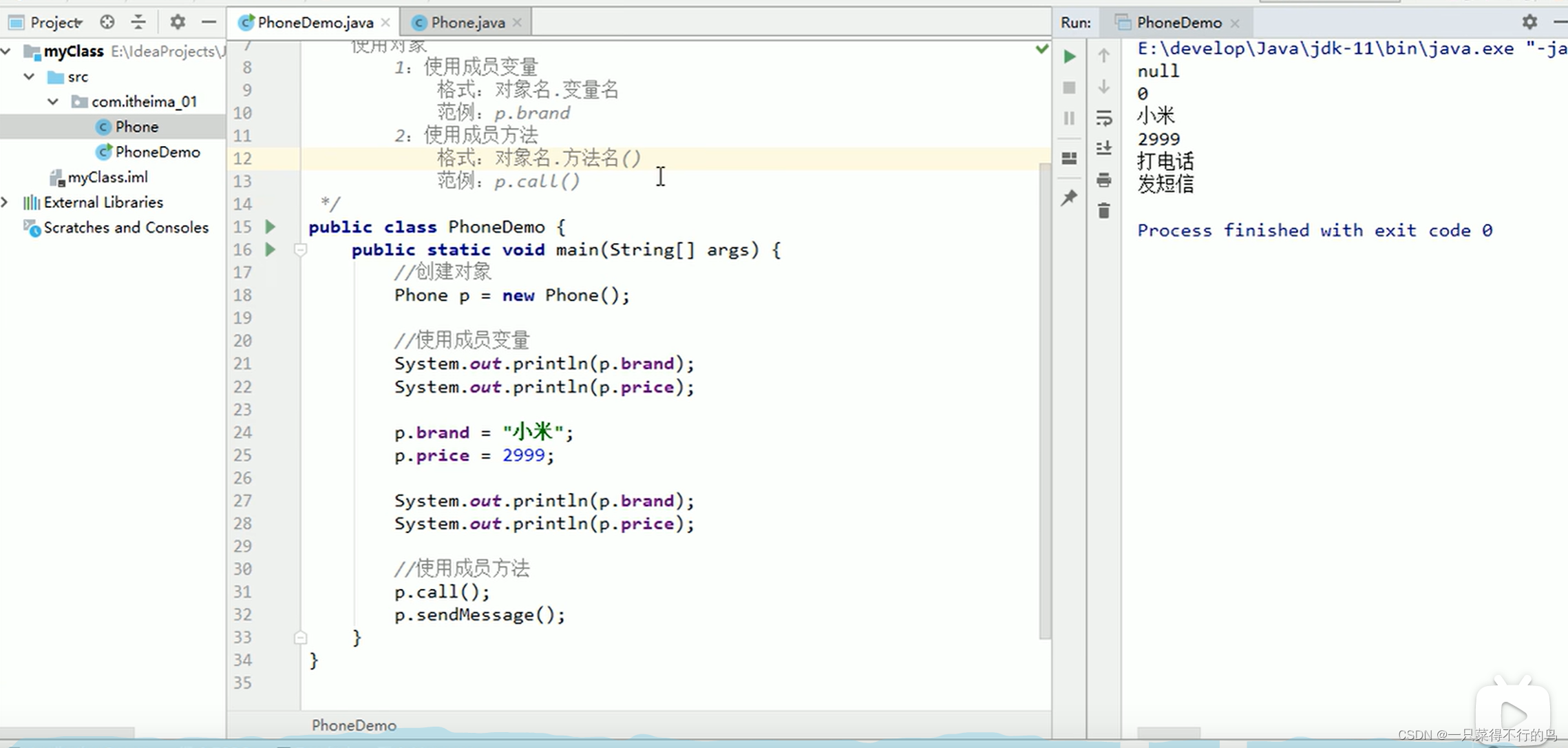
Task: Select the PhoneDemo run tab
Action: point(1178,23)
